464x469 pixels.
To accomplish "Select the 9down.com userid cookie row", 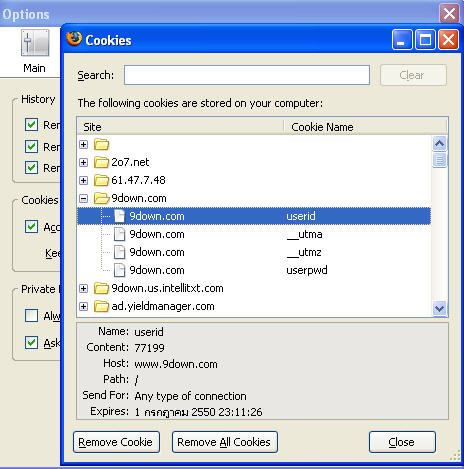I will tap(254, 216).
